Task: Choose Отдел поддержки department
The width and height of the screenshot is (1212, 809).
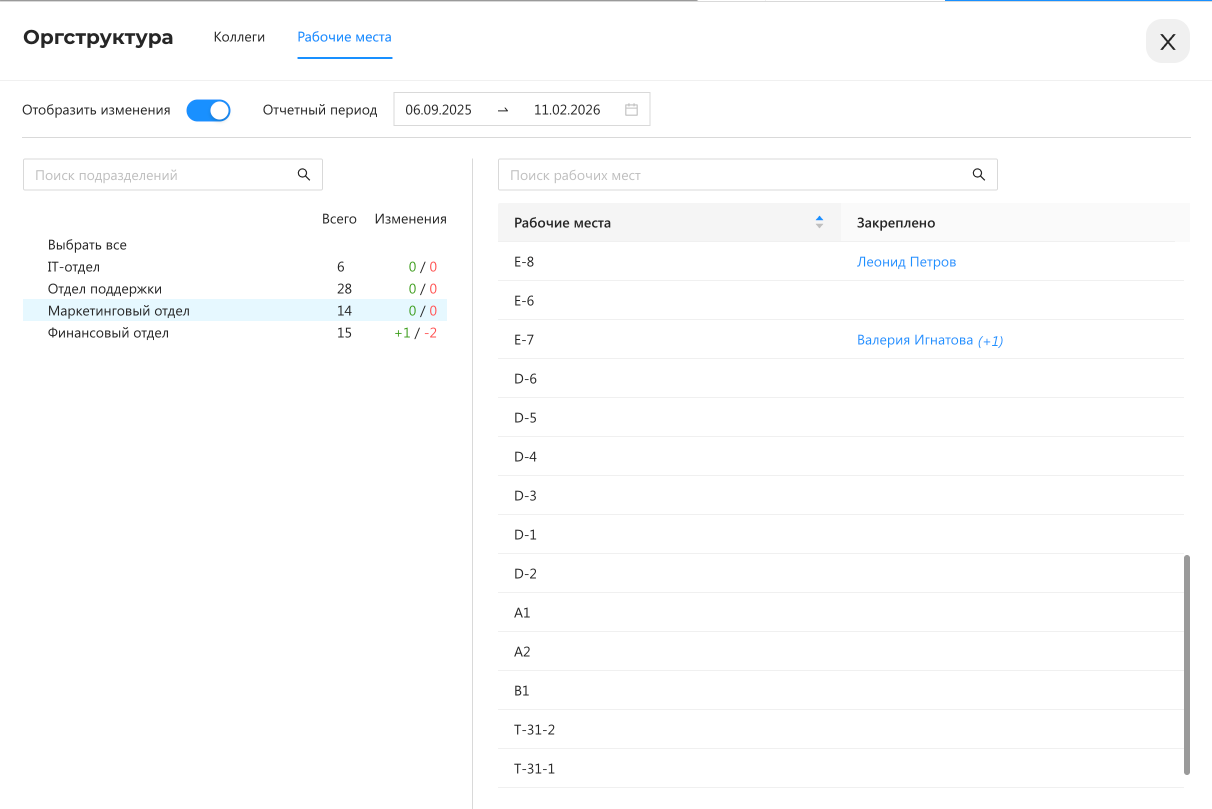Action: coord(104,289)
